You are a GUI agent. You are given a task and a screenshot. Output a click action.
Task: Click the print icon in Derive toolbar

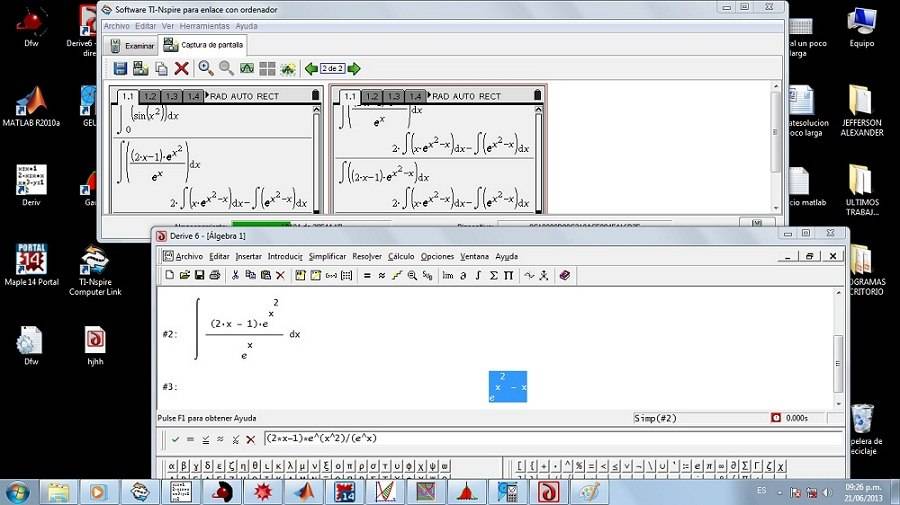click(x=215, y=275)
